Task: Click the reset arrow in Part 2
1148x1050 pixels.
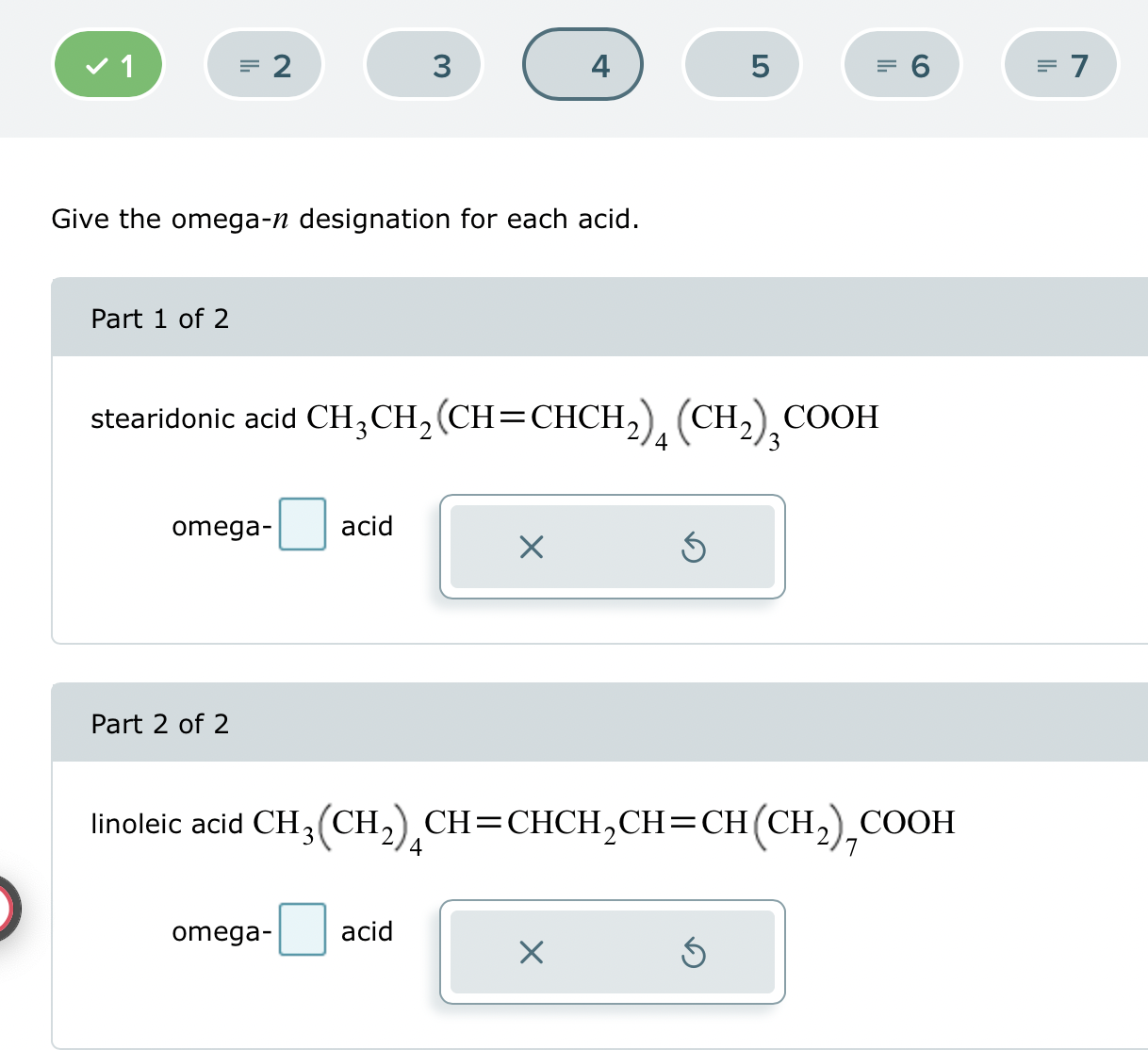Action: coord(694,952)
